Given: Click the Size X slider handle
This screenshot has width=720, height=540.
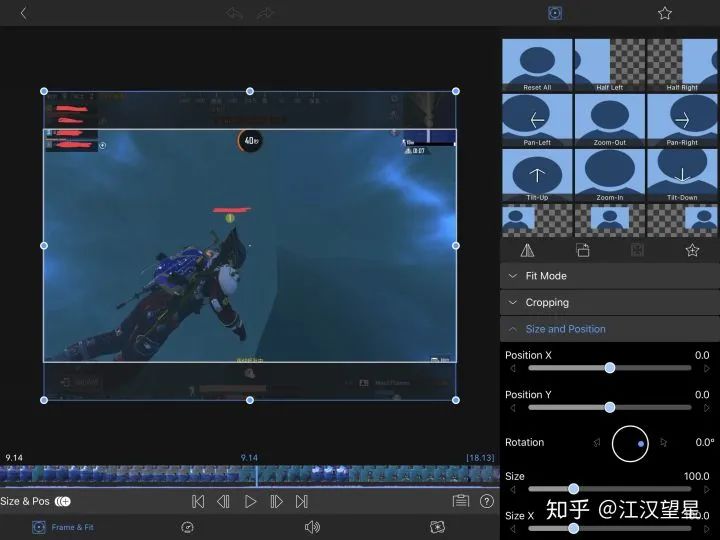Looking at the screenshot, I should (x=574, y=529).
